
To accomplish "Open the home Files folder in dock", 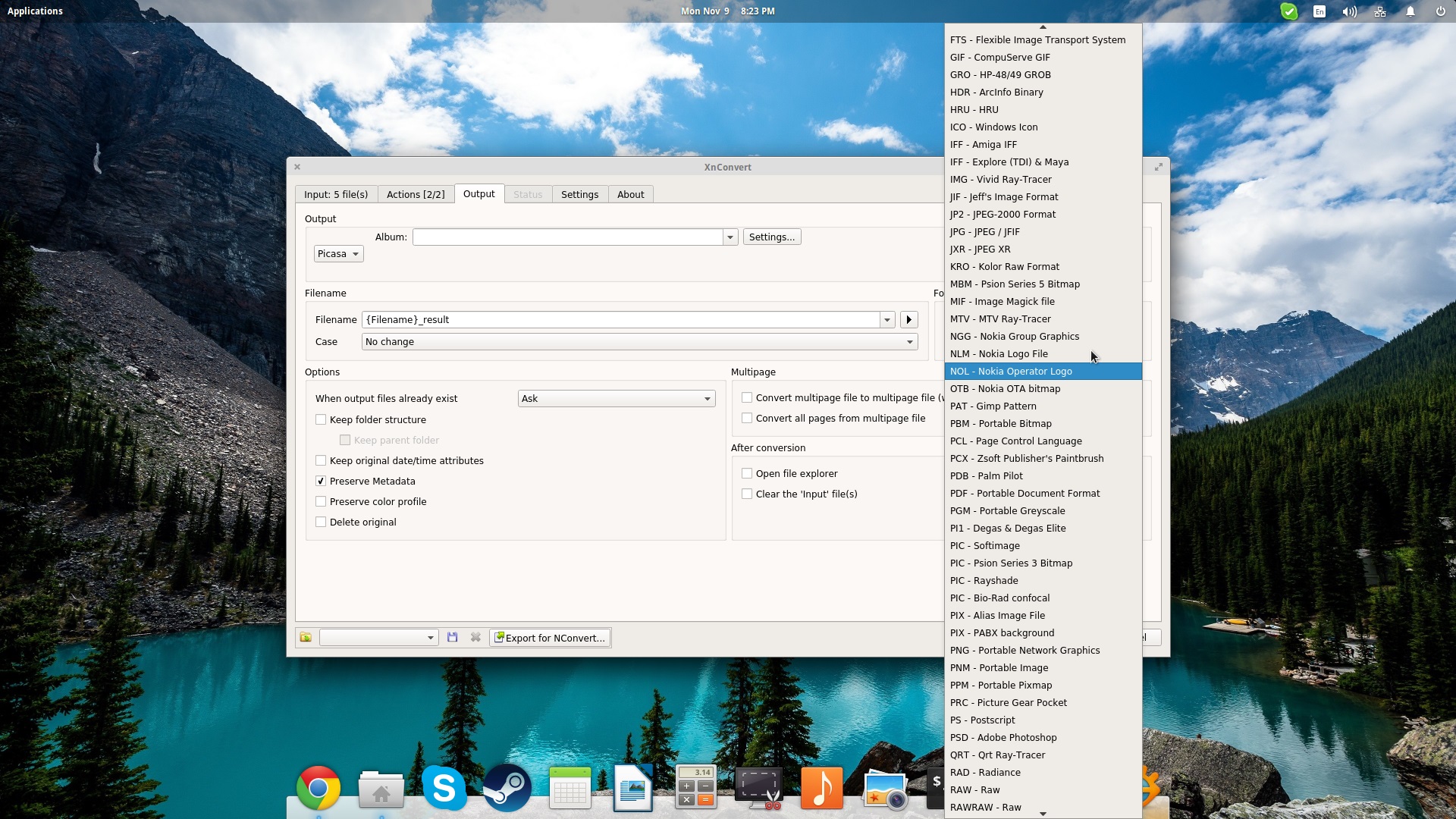I will click(x=381, y=790).
